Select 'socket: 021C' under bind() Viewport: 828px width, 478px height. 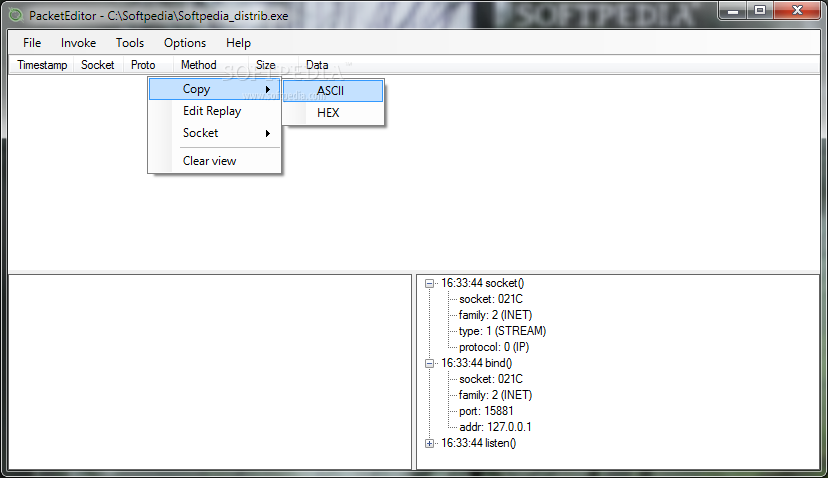point(491,379)
